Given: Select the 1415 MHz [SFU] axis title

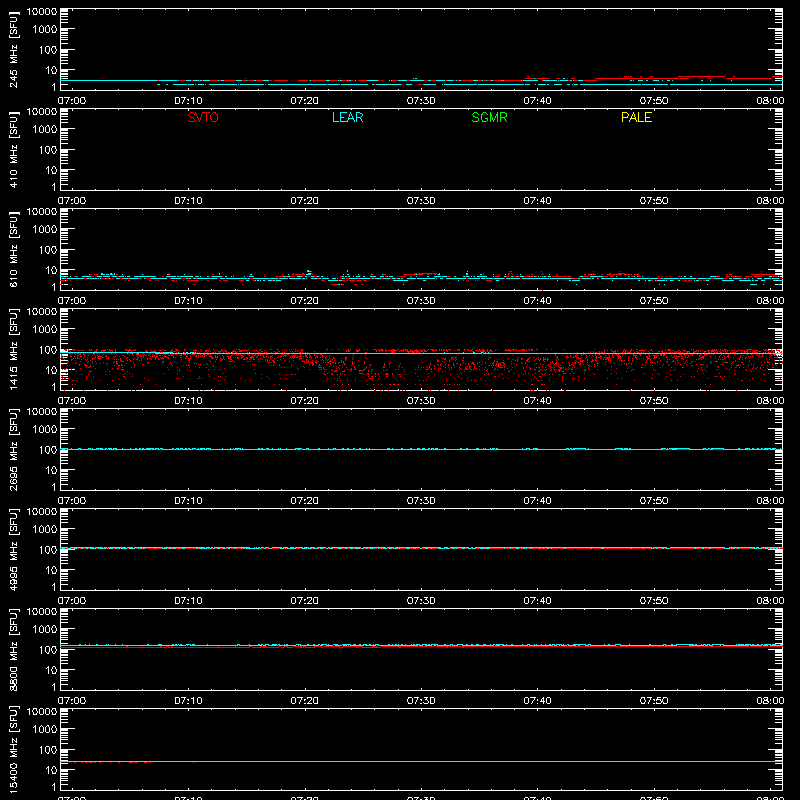Looking at the screenshot, I should point(13,349).
